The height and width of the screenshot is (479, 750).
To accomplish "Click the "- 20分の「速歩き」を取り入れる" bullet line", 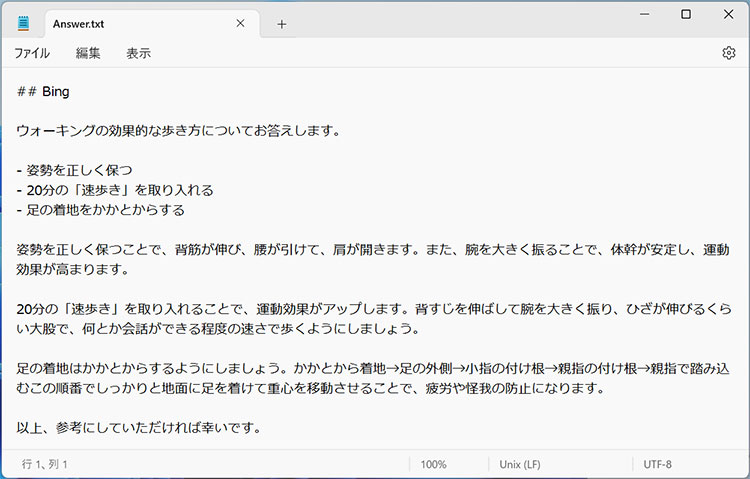I will (115, 190).
